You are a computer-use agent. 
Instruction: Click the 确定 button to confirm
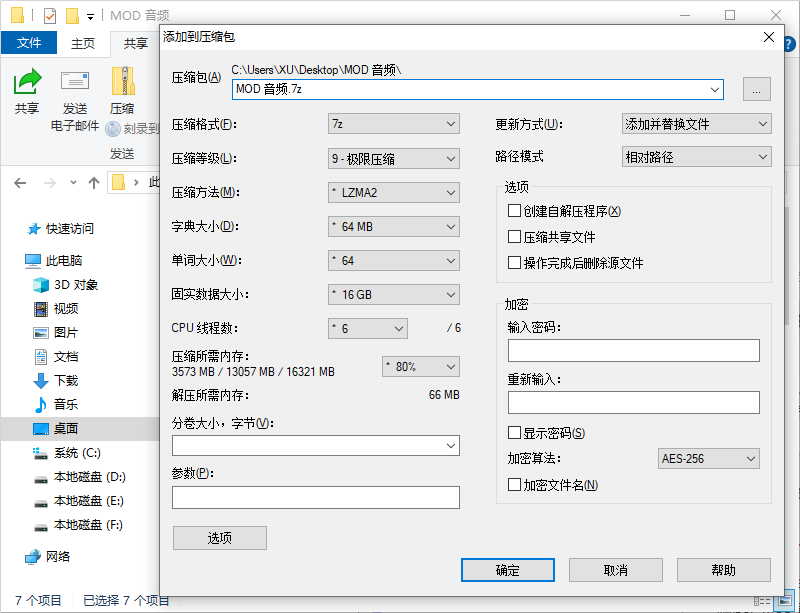coord(507,569)
